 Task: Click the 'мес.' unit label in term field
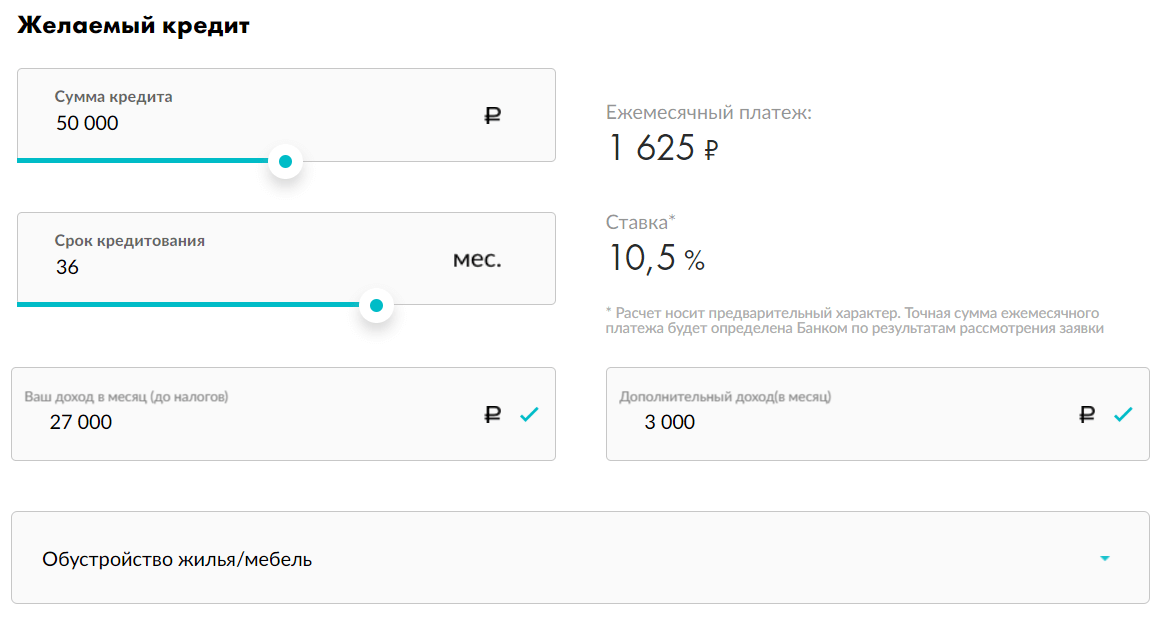click(477, 260)
